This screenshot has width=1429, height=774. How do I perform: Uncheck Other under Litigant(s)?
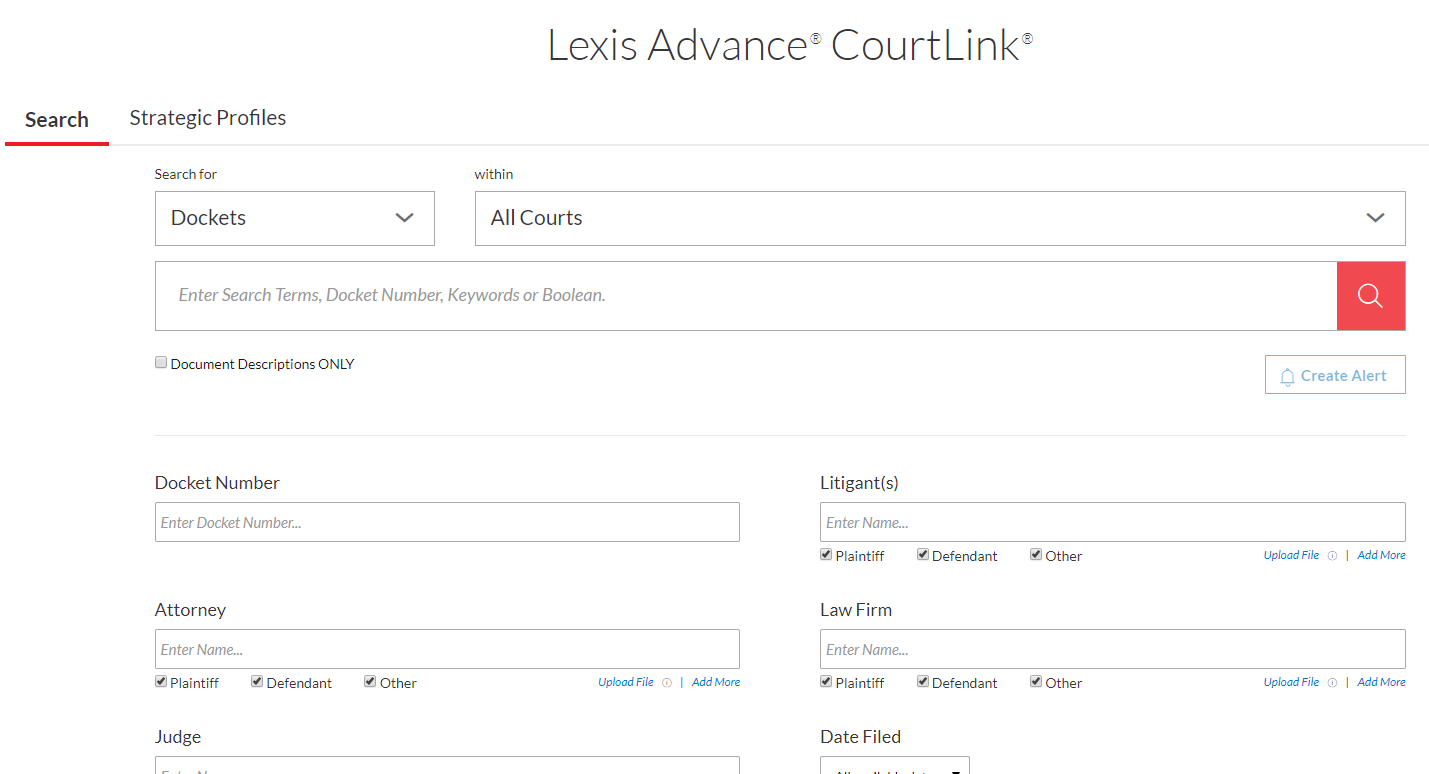pos(1036,554)
